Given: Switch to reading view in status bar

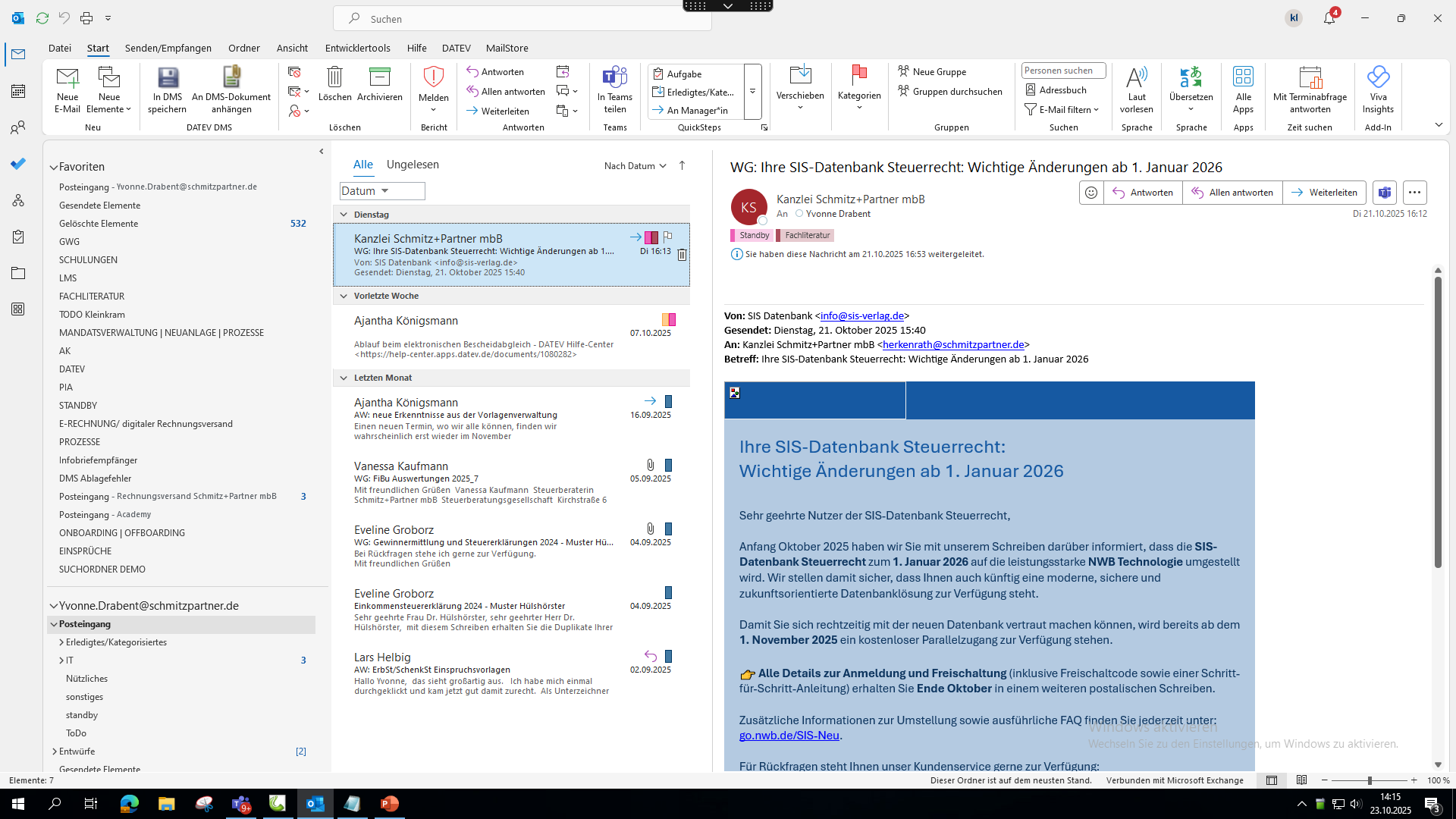Looking at the screenshot, I should click(x=1301, y=780).
